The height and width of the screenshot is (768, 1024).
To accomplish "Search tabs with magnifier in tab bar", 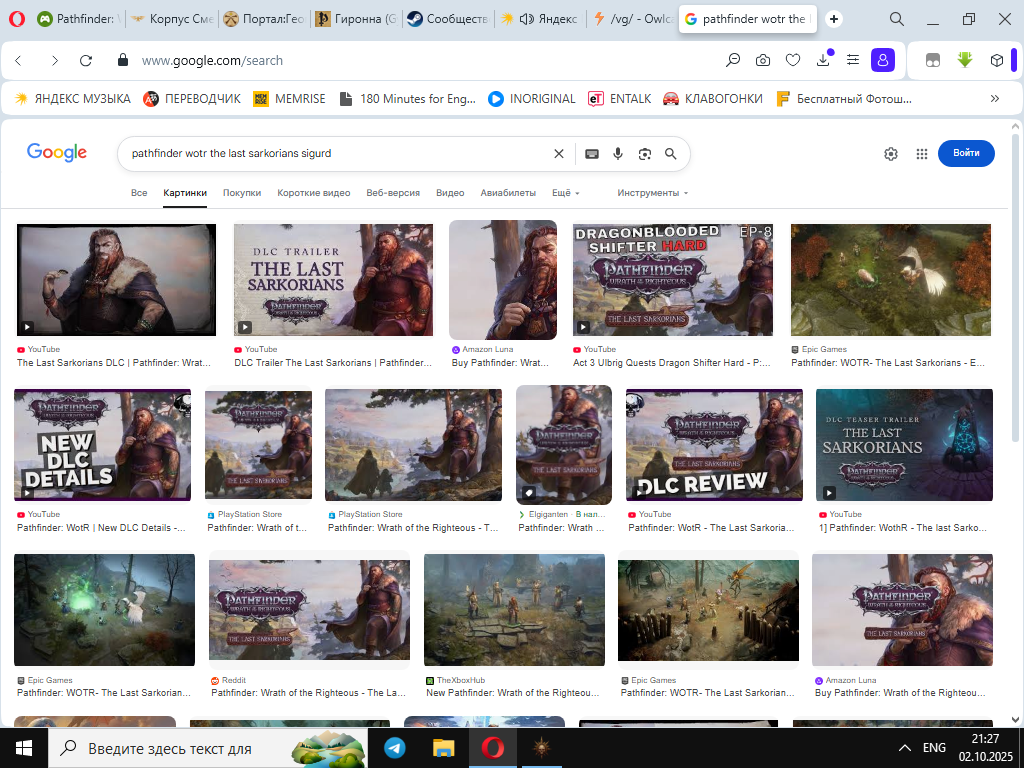I will tap(897, 19).
